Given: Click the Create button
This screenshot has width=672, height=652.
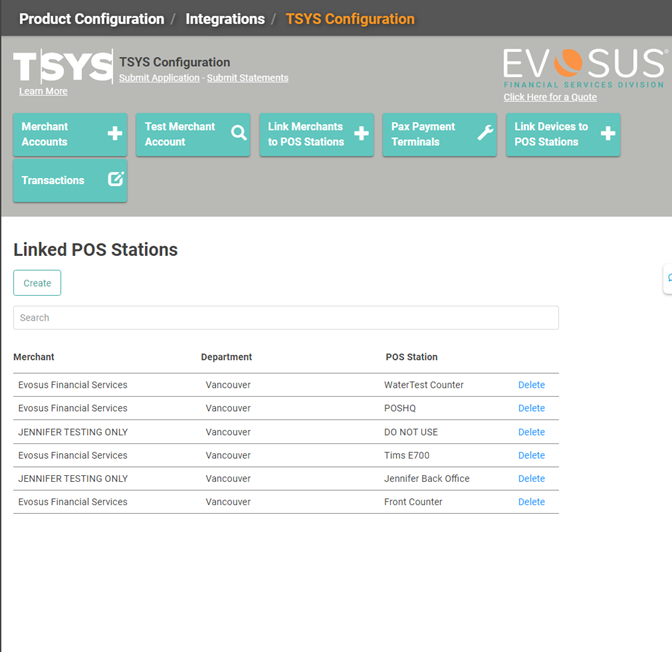Looking at the screenshot, I should 37,283.
